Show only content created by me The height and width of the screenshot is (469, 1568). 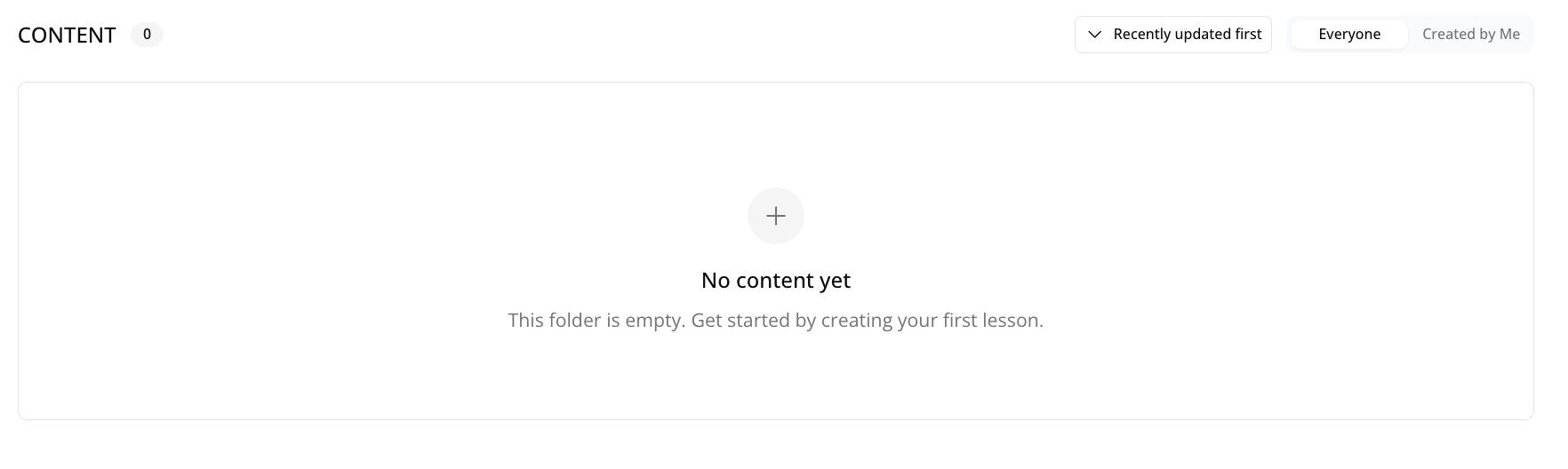(x=1470, y=35)
